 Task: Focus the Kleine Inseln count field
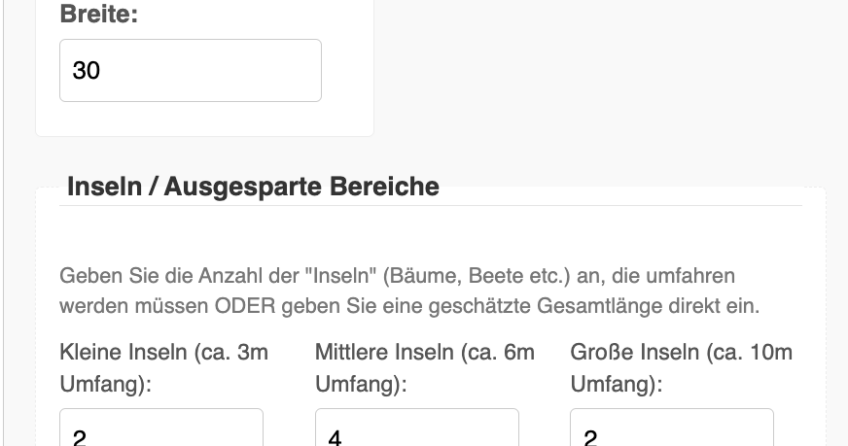[x=161, y=428]
